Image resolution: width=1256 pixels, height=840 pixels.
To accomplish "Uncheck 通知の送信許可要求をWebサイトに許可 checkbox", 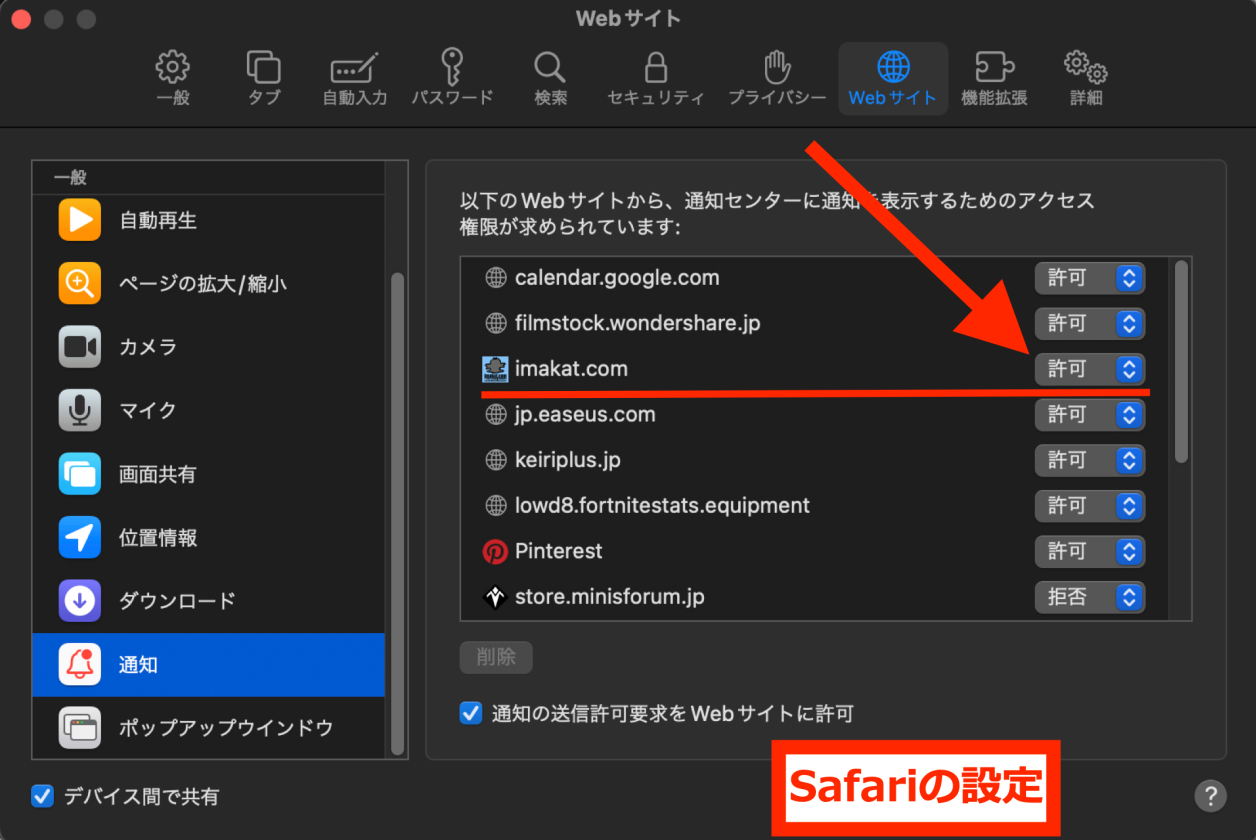I will click(x=471, y=714).
